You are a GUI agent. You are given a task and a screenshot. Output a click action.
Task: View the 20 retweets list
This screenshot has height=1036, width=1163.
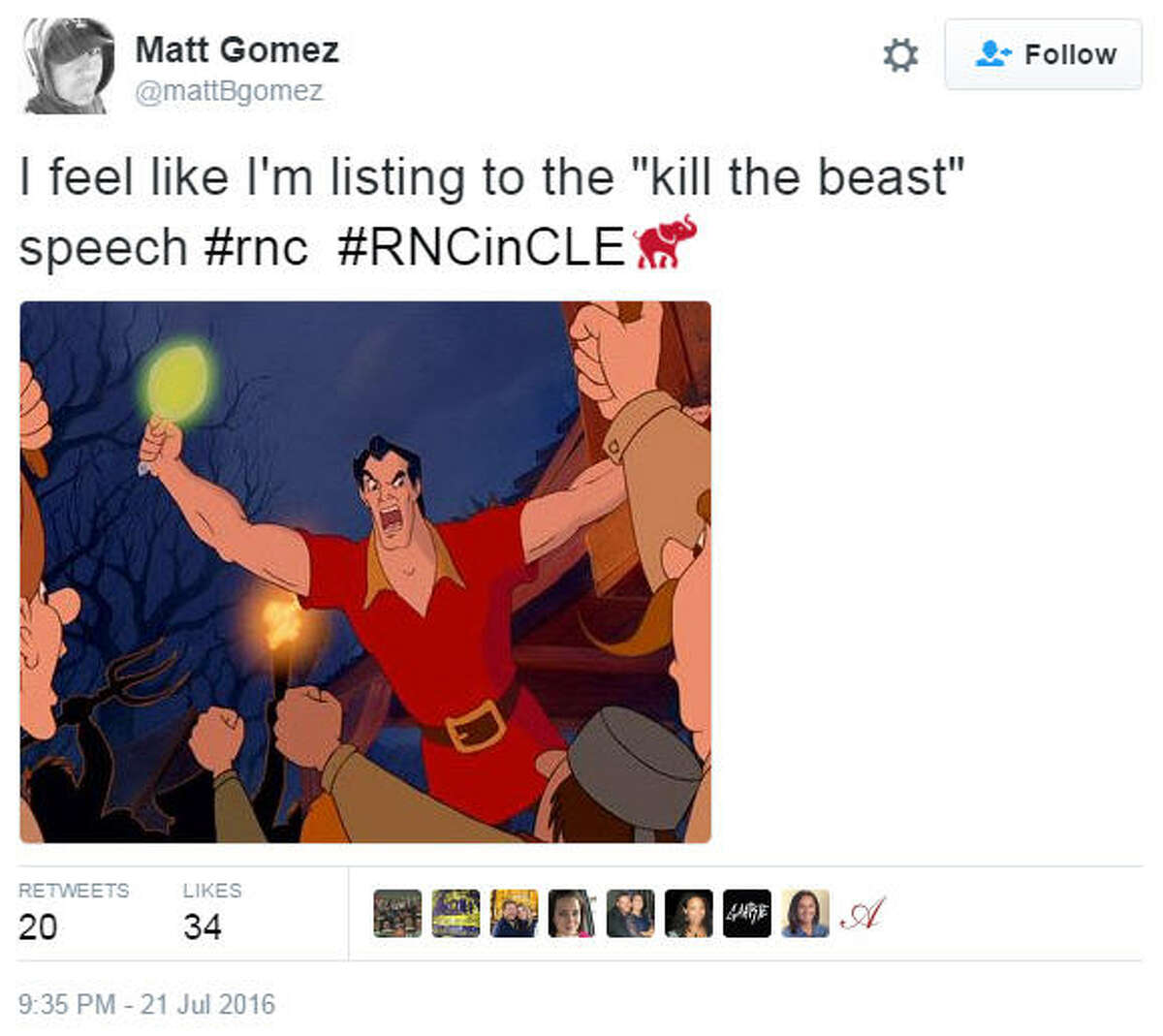[x=74, y=912]
